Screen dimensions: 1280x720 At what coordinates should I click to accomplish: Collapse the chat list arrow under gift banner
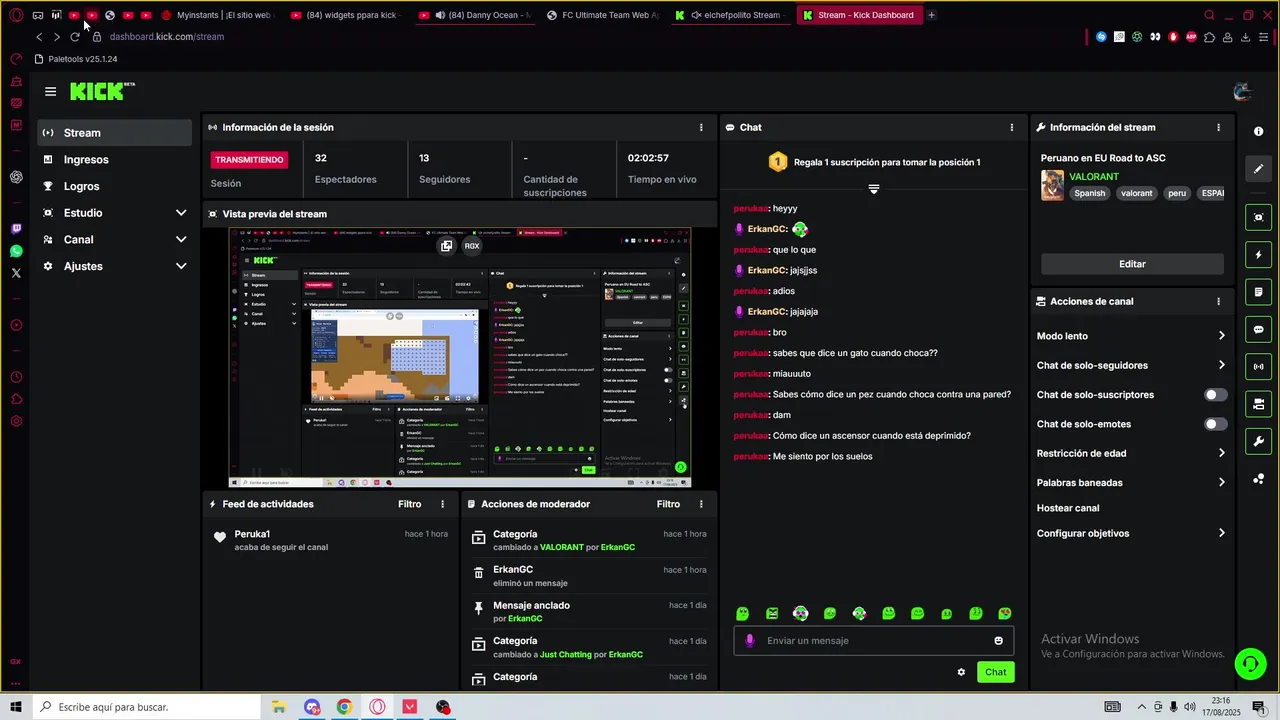click(x=873, y=189)
